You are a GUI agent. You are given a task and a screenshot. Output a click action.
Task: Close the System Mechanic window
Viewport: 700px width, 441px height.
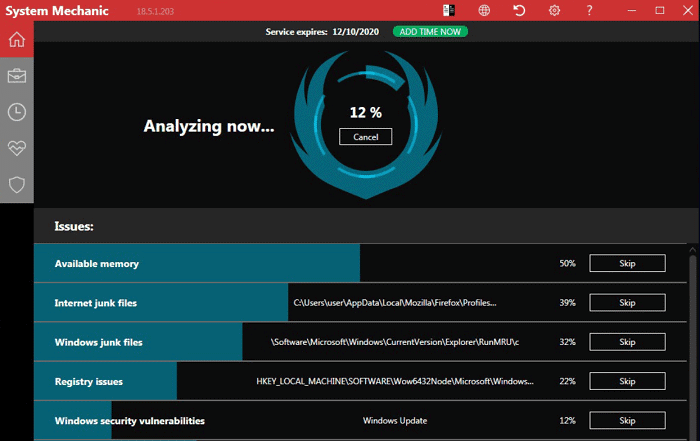[688, 10]
